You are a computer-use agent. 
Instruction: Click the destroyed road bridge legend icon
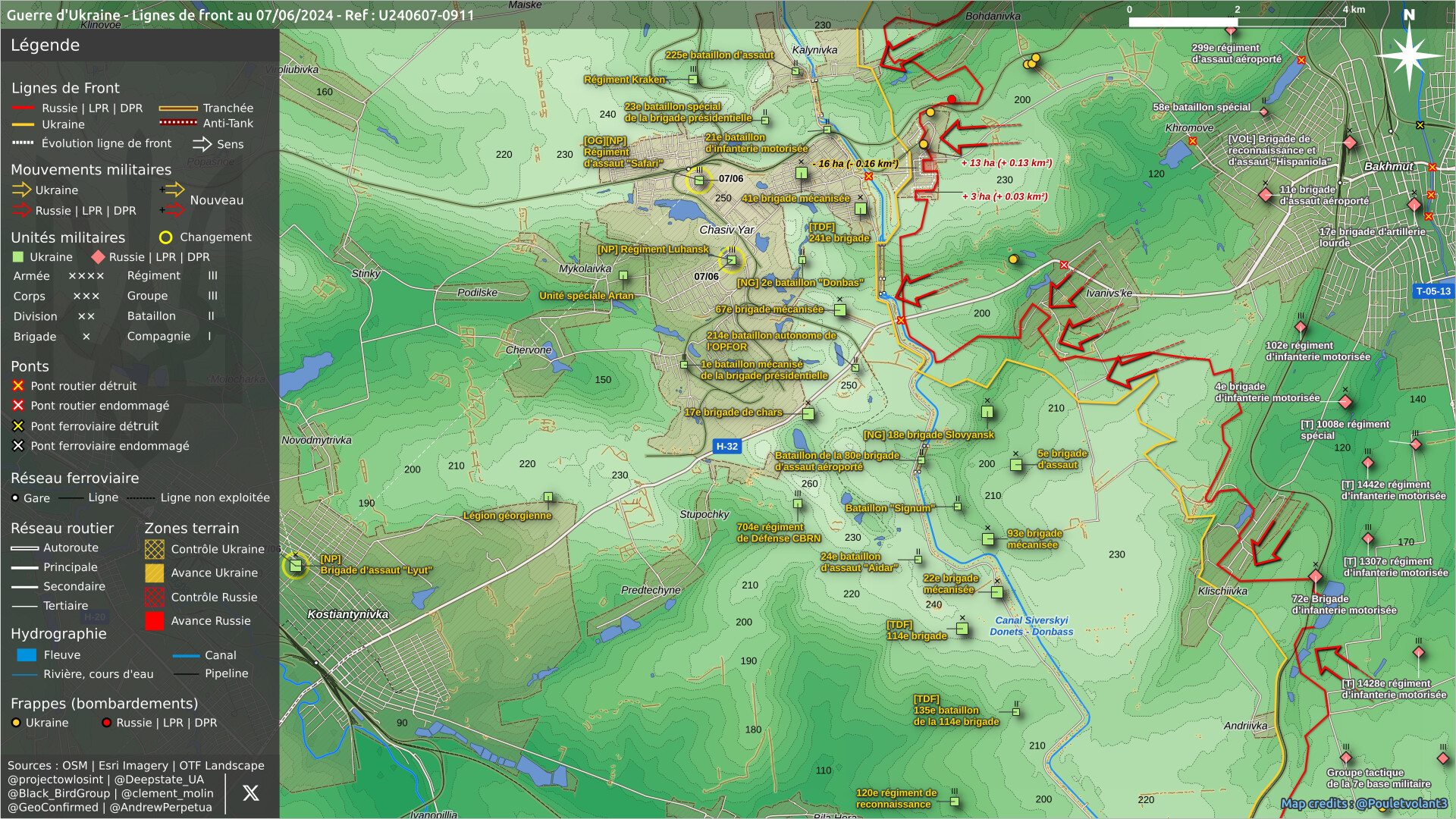pyautogui.click(x=18, y=386)
